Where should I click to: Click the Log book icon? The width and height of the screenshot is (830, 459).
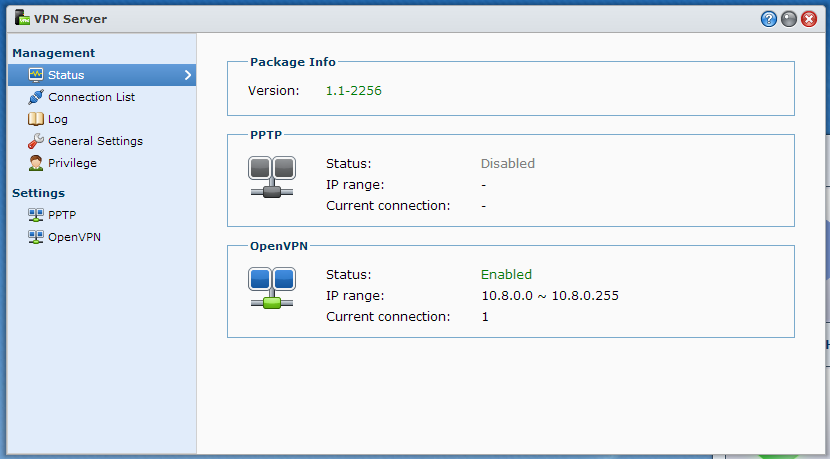36,119
